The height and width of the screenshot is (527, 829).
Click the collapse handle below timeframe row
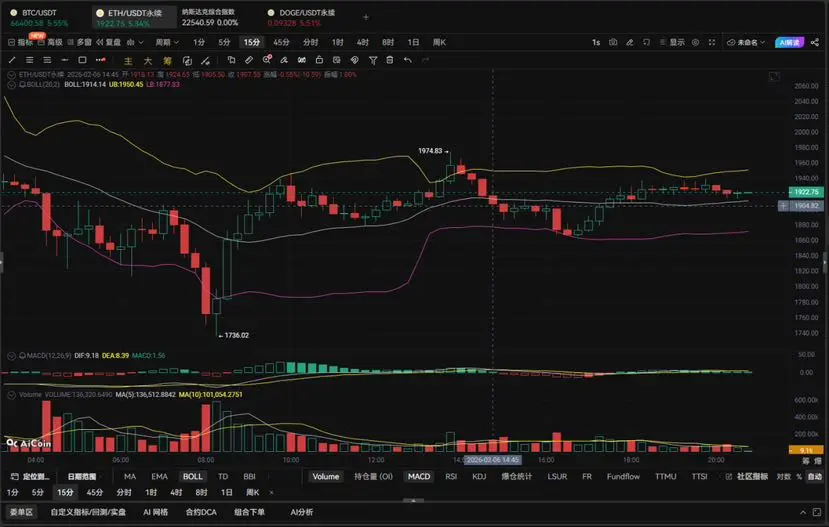click(413, 501)
